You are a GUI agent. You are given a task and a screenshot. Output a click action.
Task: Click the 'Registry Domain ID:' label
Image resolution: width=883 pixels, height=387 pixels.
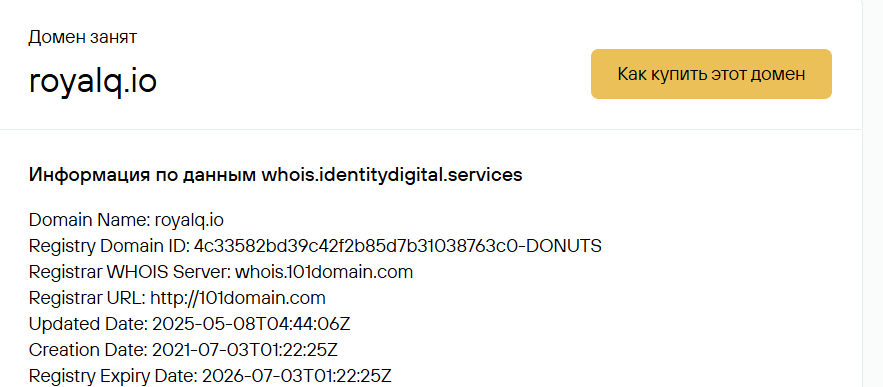click(x=109, y=246)
